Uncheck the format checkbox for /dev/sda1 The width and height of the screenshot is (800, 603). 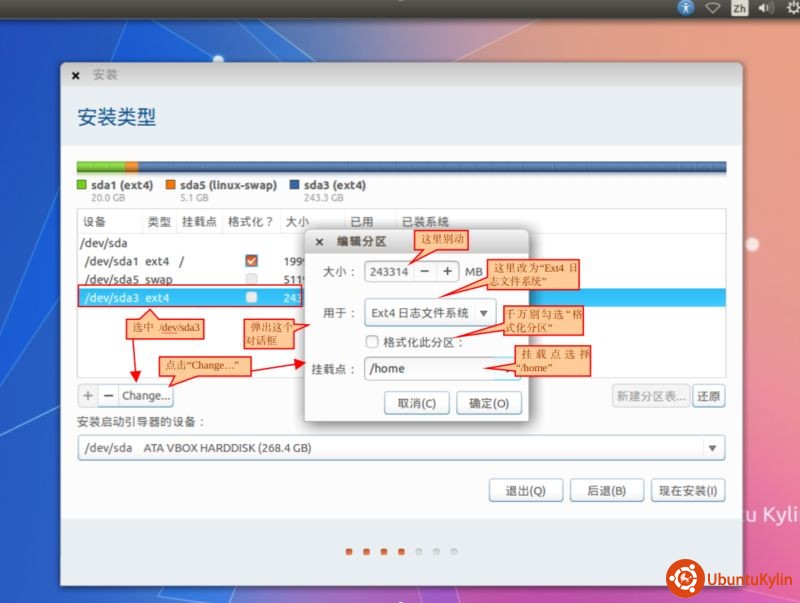pyautogui.click(x=251, y=261)
